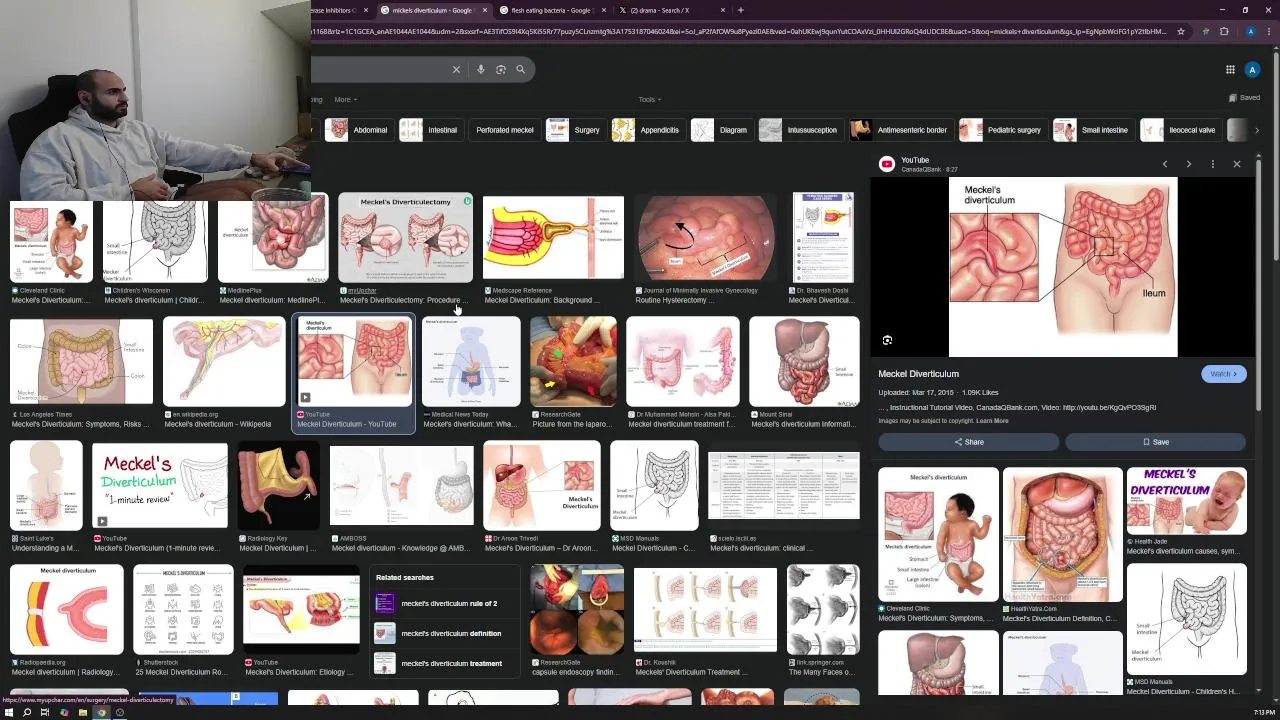The image size is (1280, 720).
Task: Clear the search box with the X icon
Action: click(x=456, y=69)
